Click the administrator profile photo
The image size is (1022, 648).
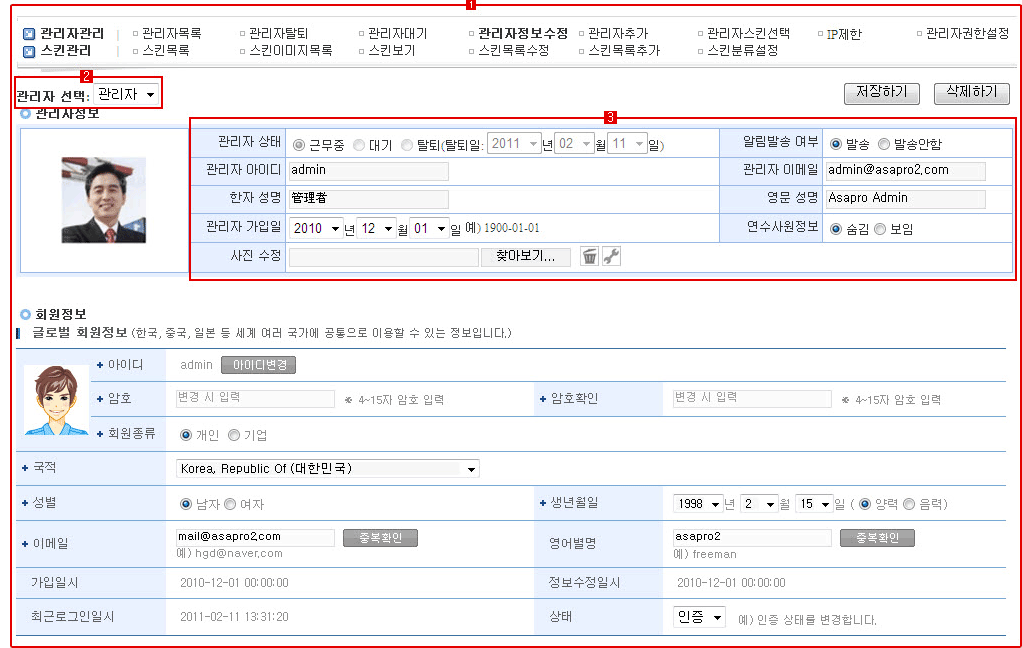click(103, 200)
